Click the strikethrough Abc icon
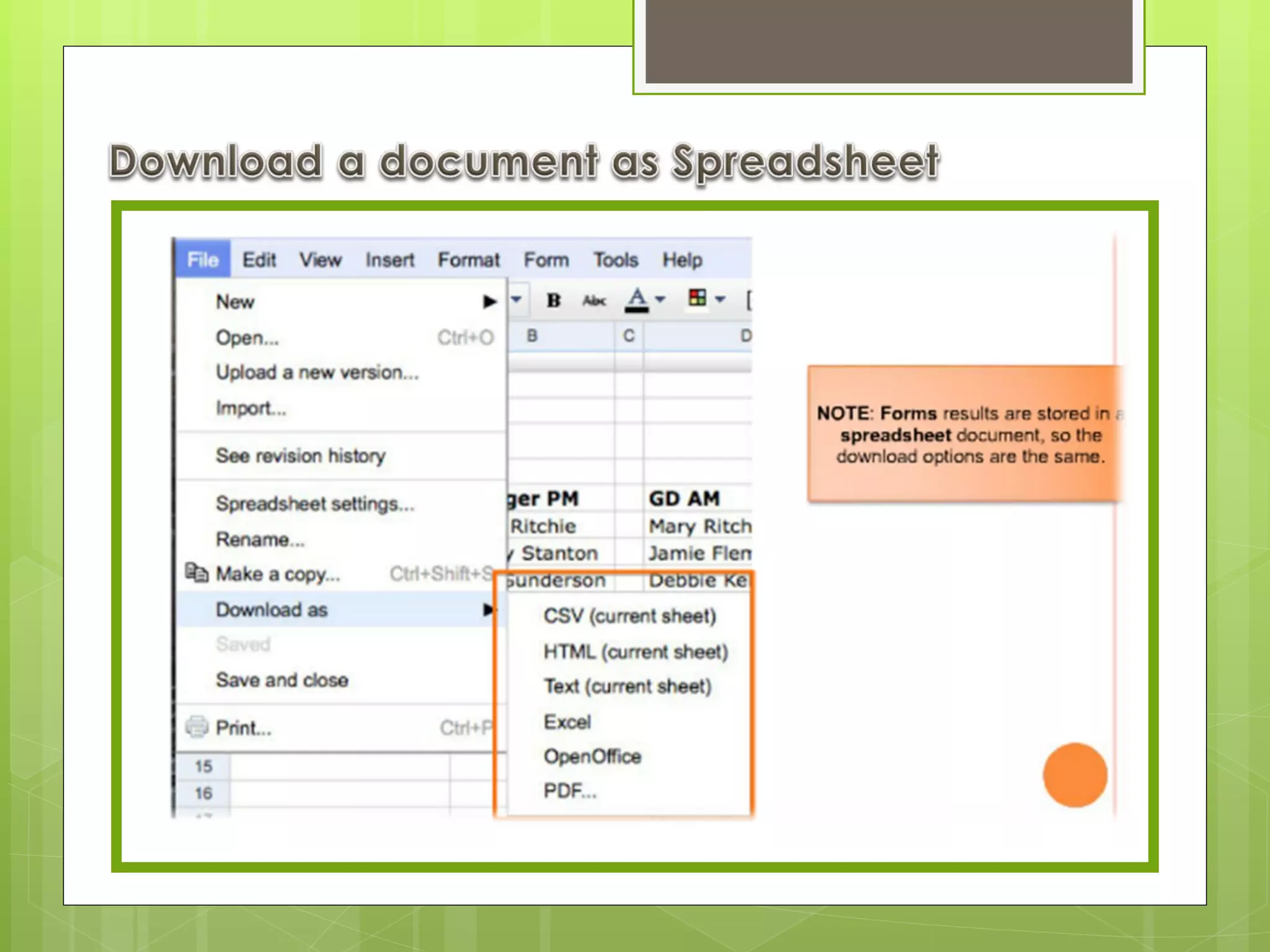 [593, 301]
